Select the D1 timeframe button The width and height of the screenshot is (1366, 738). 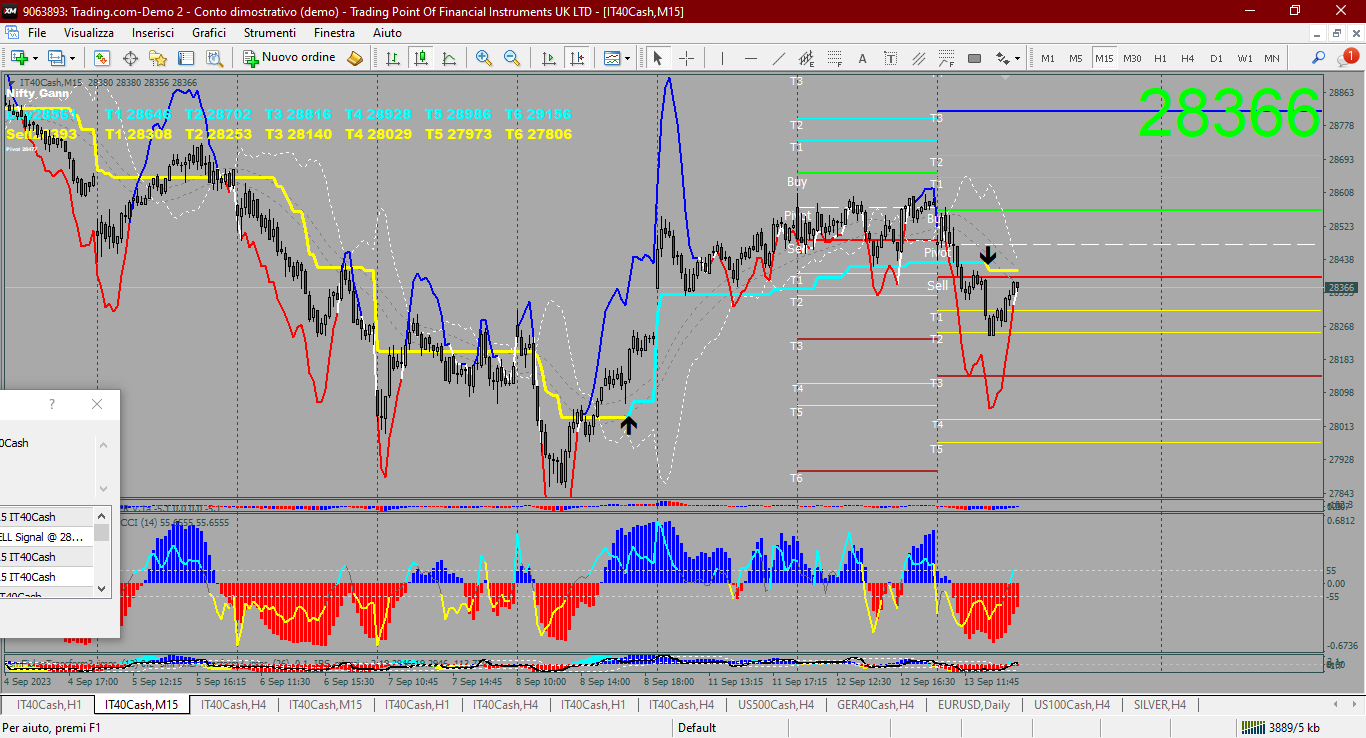tap(1216, 58)
